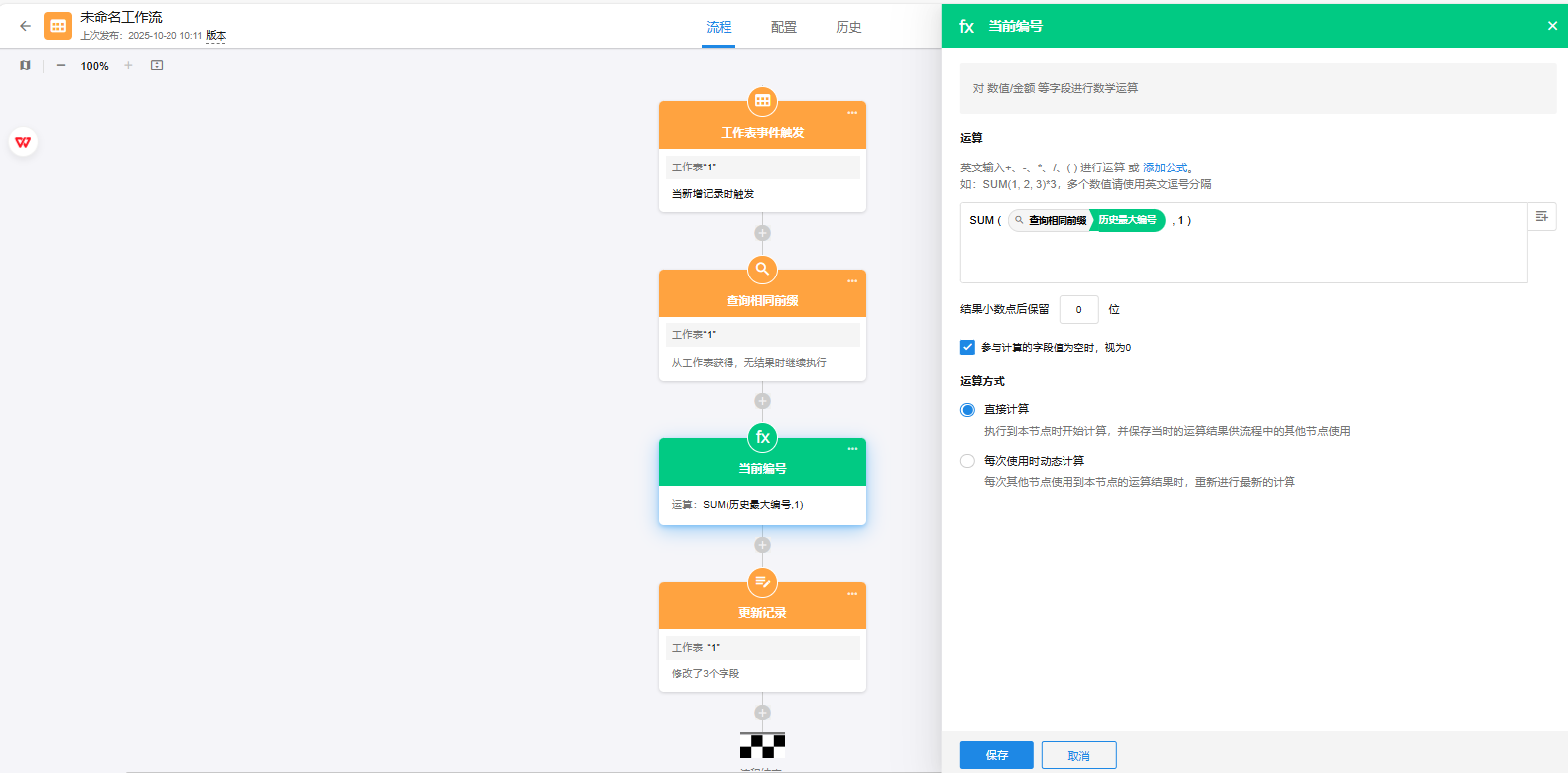Click the 保存 button
Viewport: 1568px width, 773px height.
996,755
